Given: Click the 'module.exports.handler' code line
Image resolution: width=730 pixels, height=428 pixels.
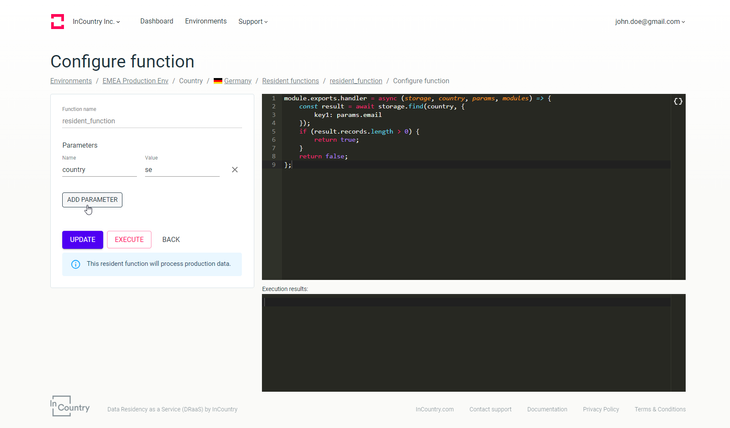Looking at the screenshot, I should 417,99.
